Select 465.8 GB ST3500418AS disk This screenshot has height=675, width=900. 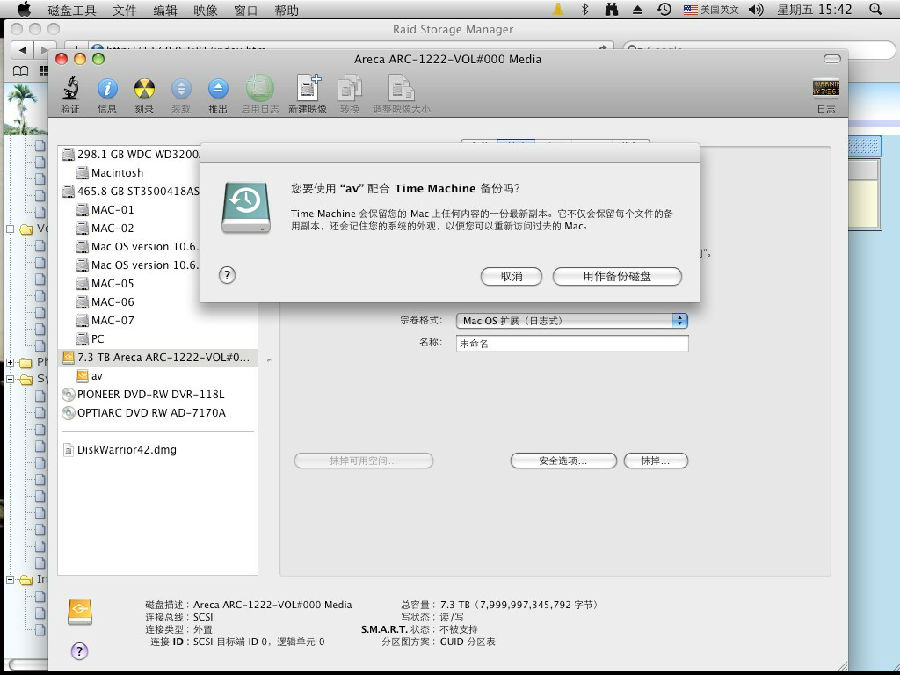point(131,191)
